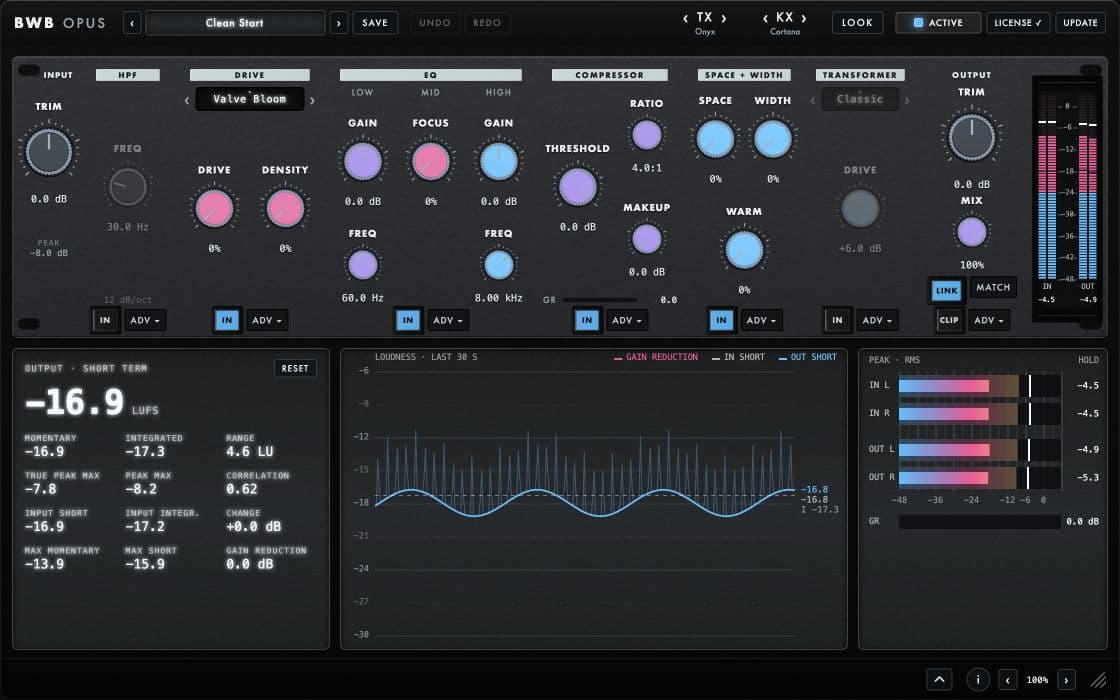Enable the HPF IN switch
The width and height of the screenshot is (1120, 700).
pyautogui.click(x=105, y=320)
